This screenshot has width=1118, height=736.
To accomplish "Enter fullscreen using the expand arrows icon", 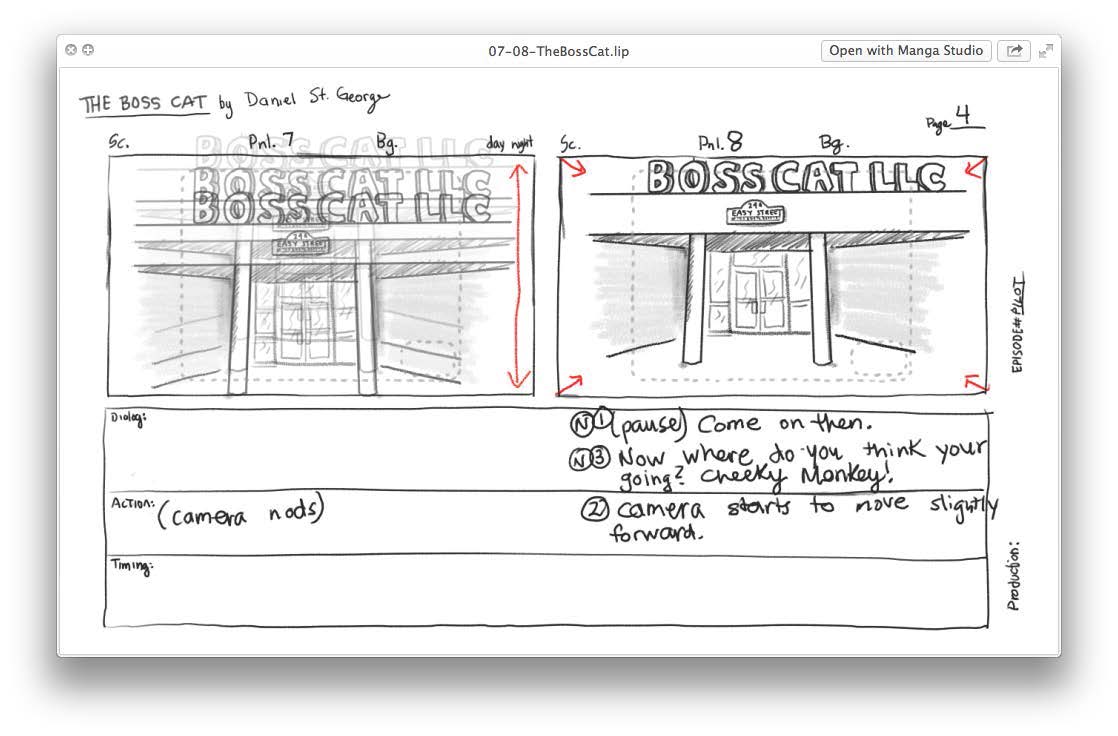I will [1046, 50].
